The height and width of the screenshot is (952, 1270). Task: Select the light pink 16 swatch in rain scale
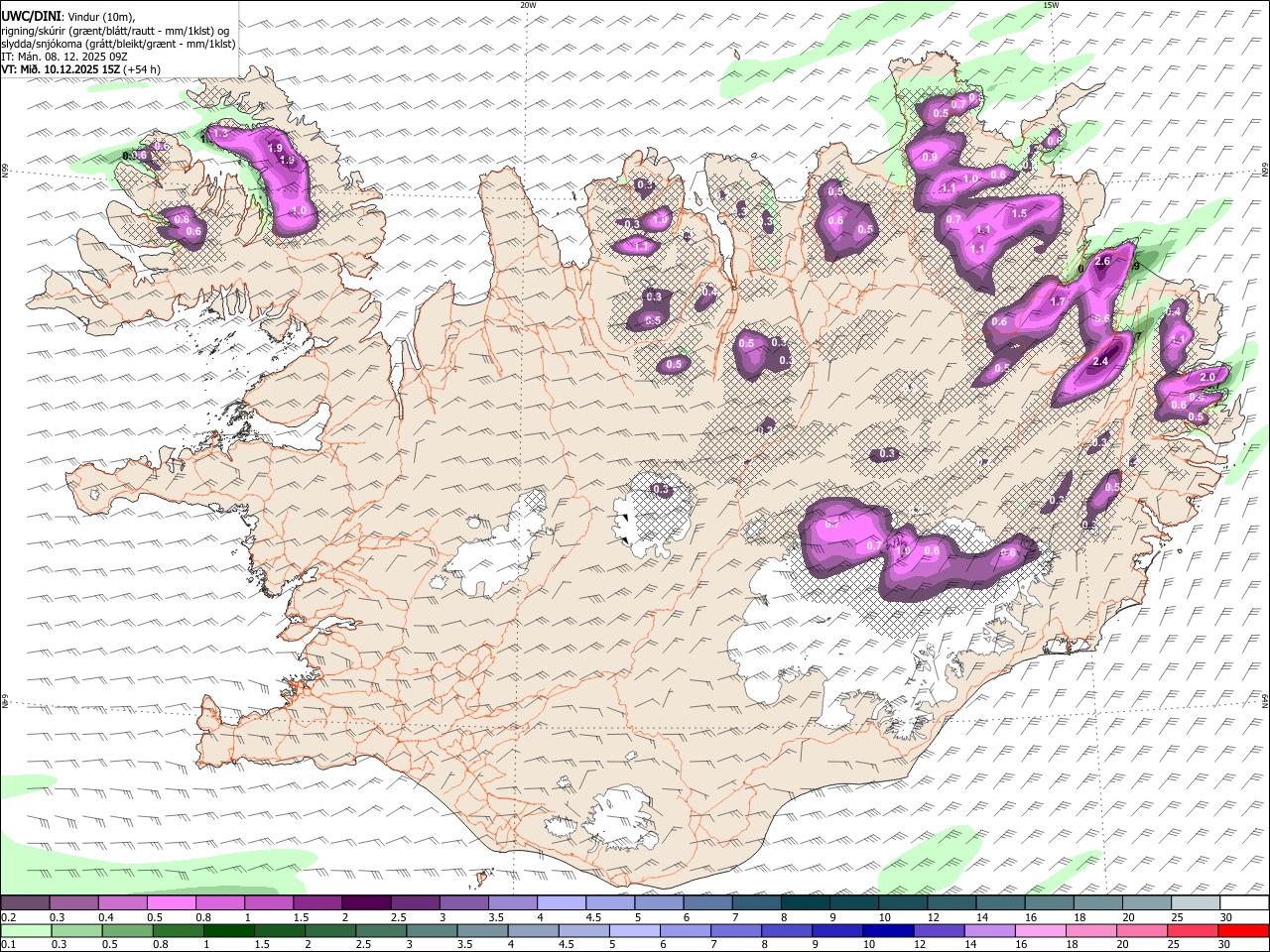pos(1041,930)
